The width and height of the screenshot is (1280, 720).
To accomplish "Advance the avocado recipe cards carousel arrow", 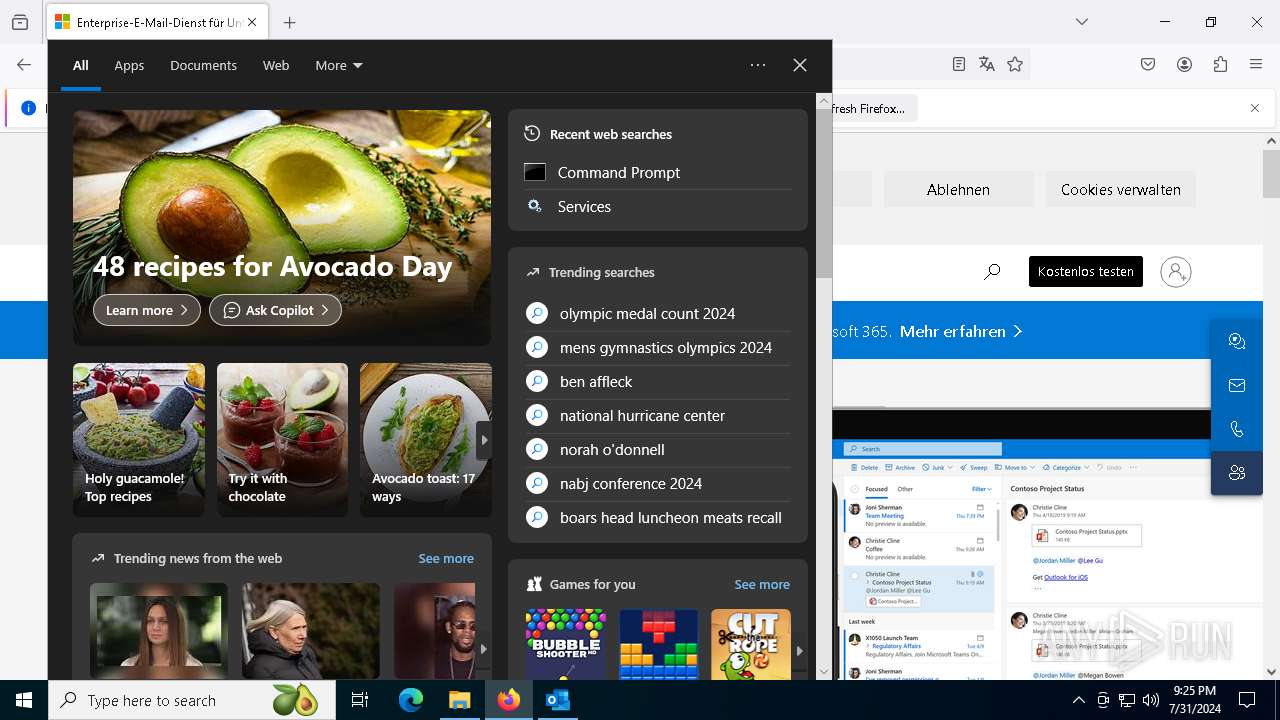I will (484, 440).
